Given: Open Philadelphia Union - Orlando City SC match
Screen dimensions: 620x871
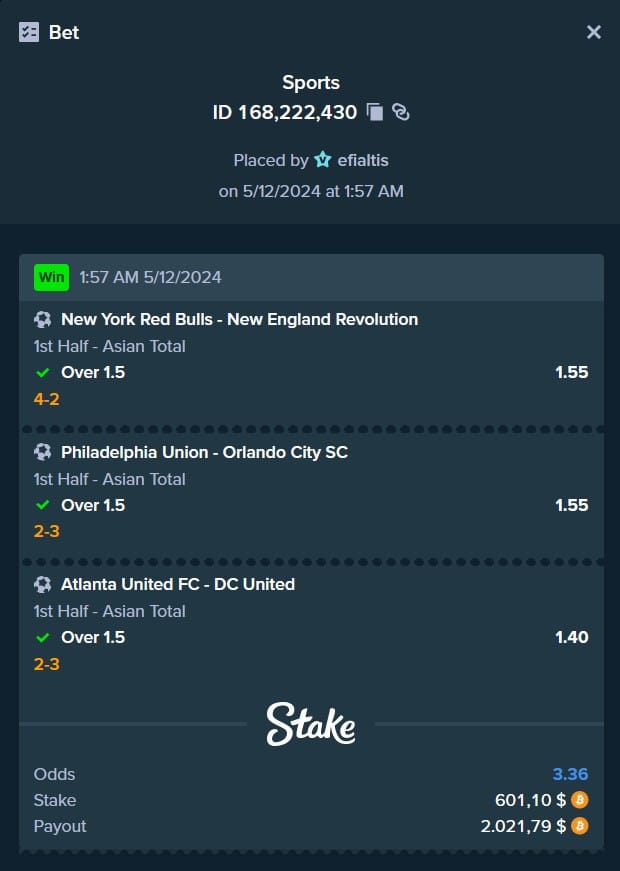Looking at the screenshot, I should click(204, 452).
